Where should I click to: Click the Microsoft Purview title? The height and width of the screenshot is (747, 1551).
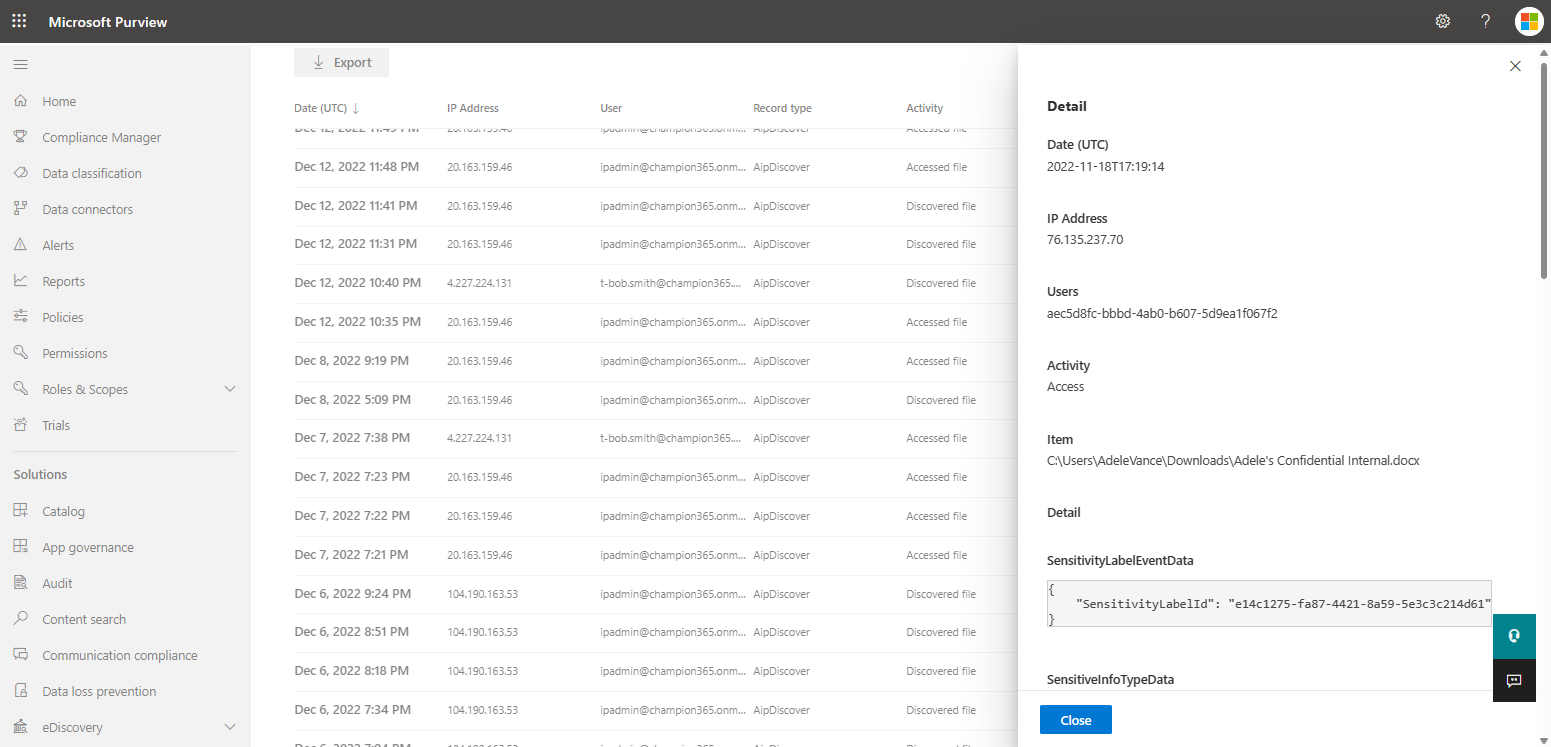point(108,22)
